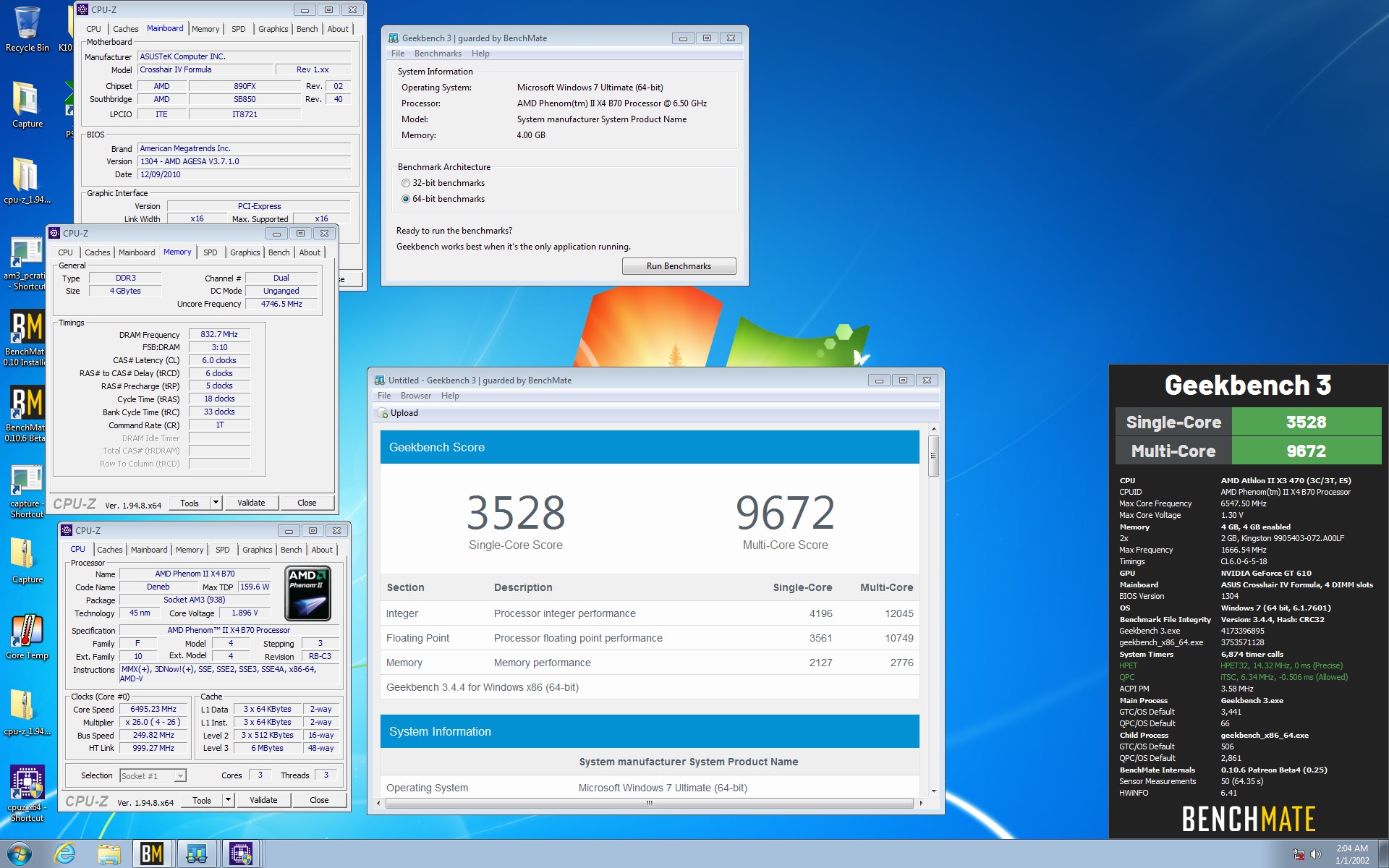Click the scroll down arrow in Geekbench results
Image resolution: width=1389 pixels, height=868 pixels.
[933, 791]
